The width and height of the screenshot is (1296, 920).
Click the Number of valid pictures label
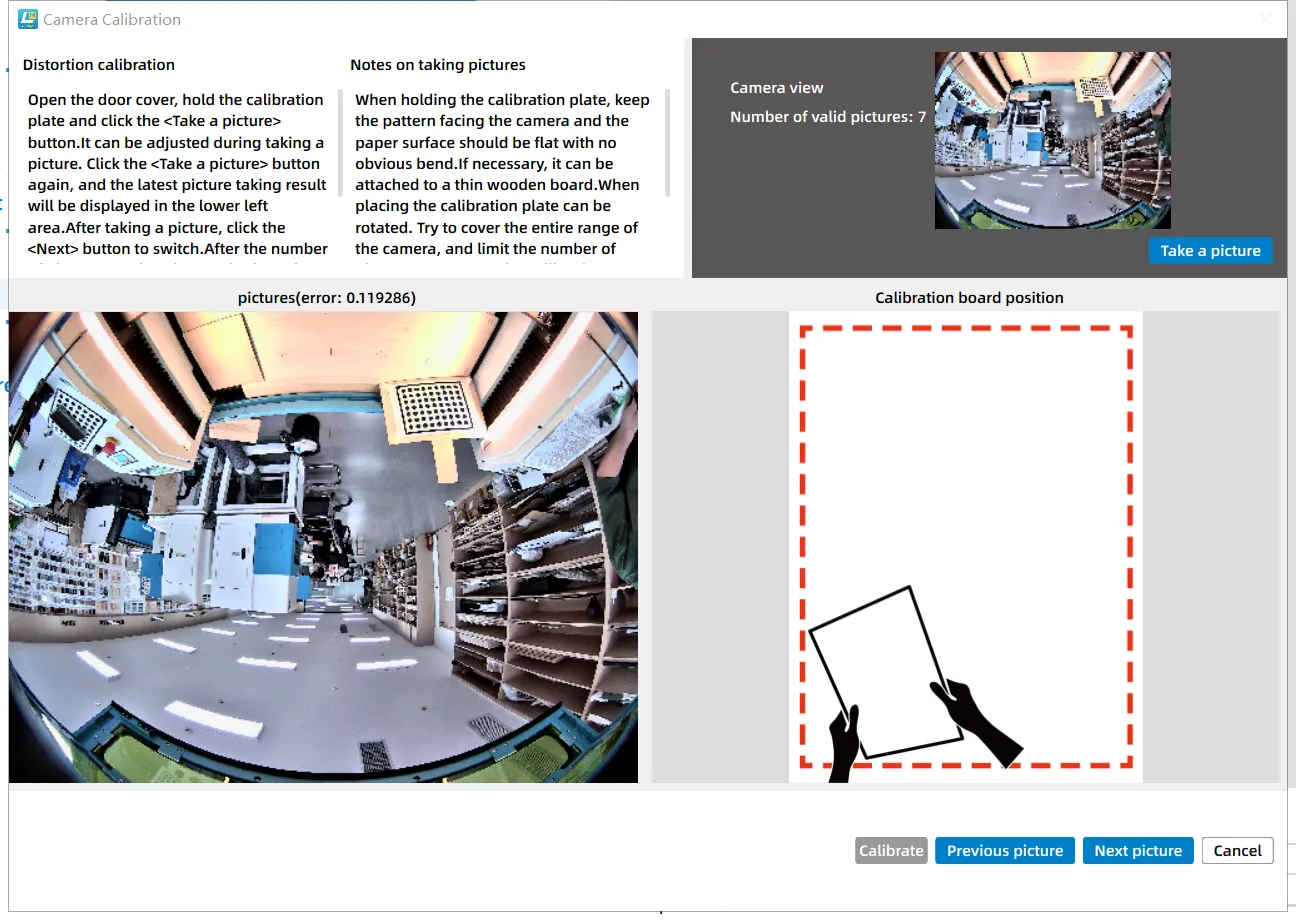point(827,117)
